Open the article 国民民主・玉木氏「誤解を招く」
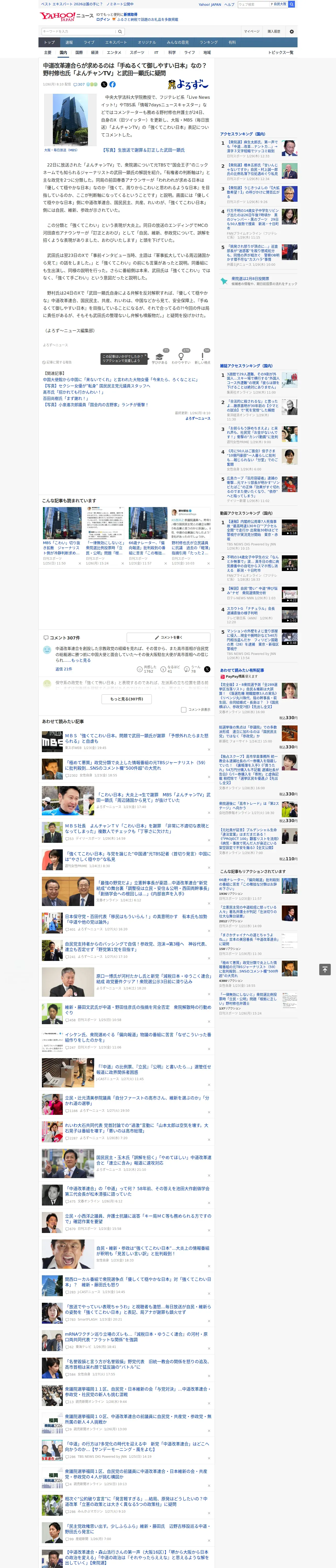 [154, 1160]
